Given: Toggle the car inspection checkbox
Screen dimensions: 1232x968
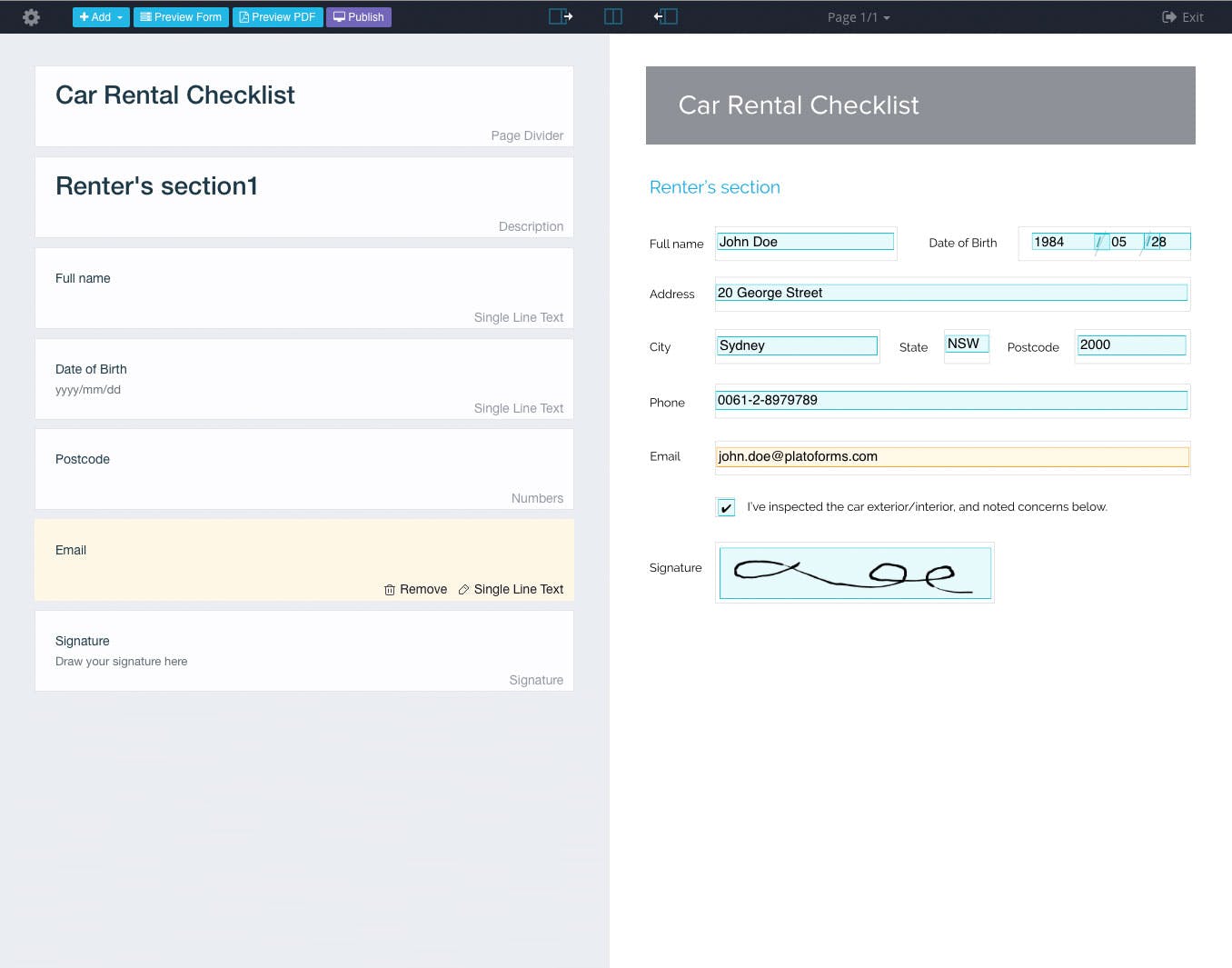Looking at the screenshot, I should [x=726, y=507].
